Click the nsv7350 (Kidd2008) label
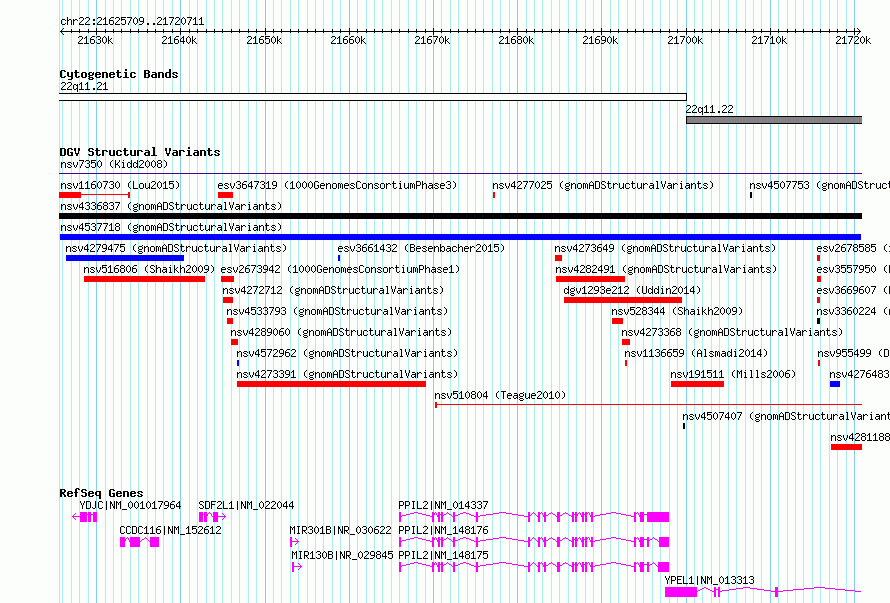The width and height of the screenshot is (890, 603). tap(114, 164)
